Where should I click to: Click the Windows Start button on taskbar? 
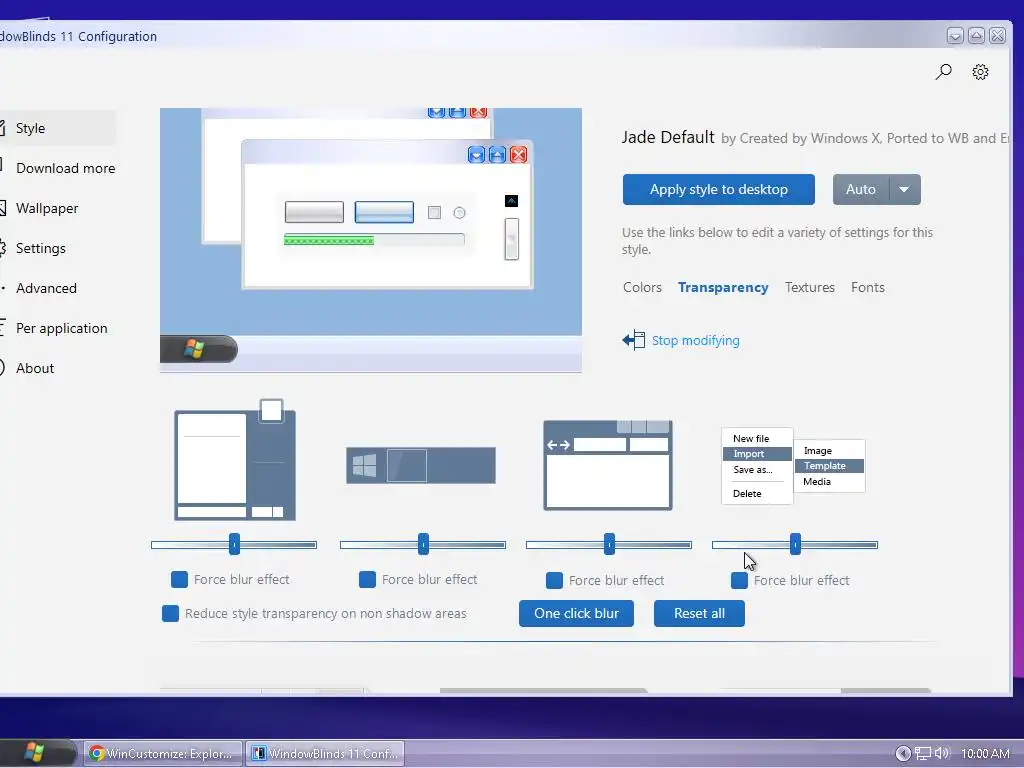point(35,753)
